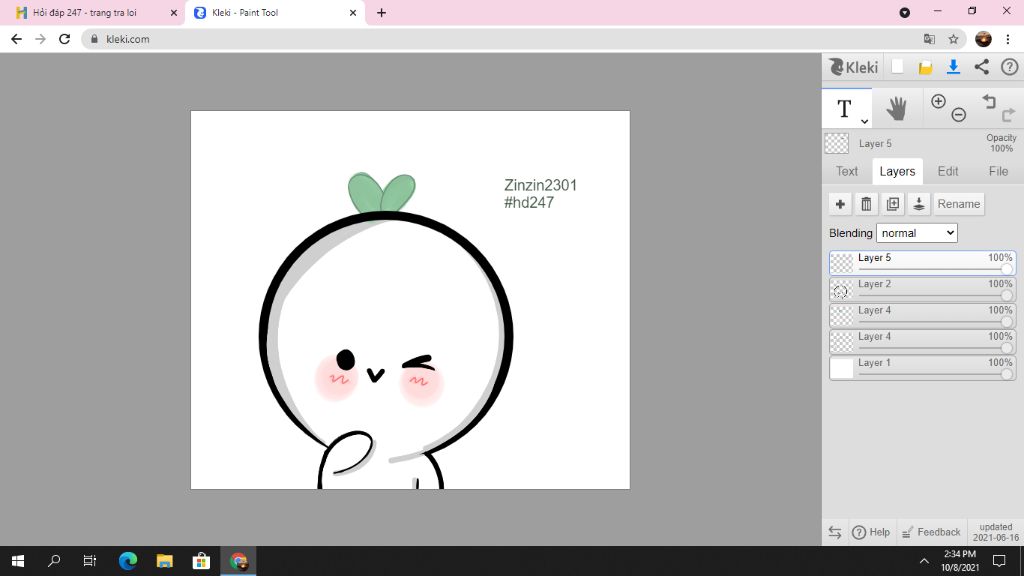Image resolution: width=1024 pixels, height=576 pixels.
Task: Merge the layer down
Action: [x=919, y=204]
